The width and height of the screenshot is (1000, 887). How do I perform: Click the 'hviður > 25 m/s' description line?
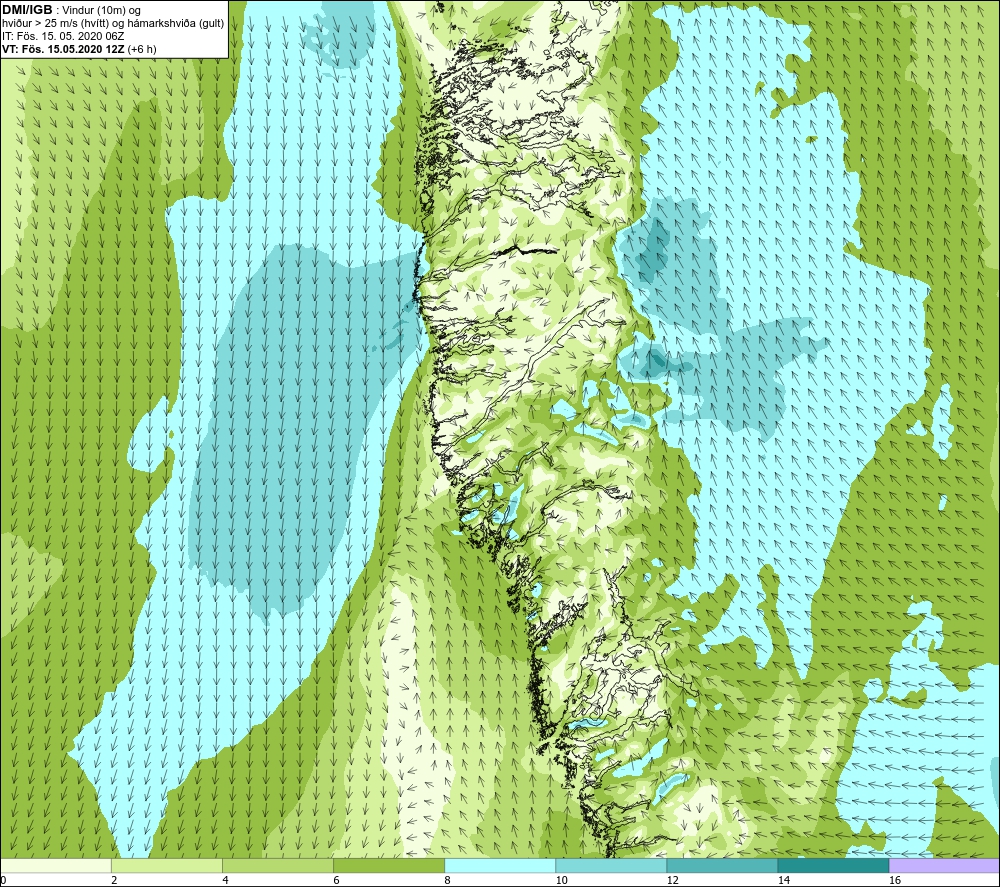coord(113,23)
